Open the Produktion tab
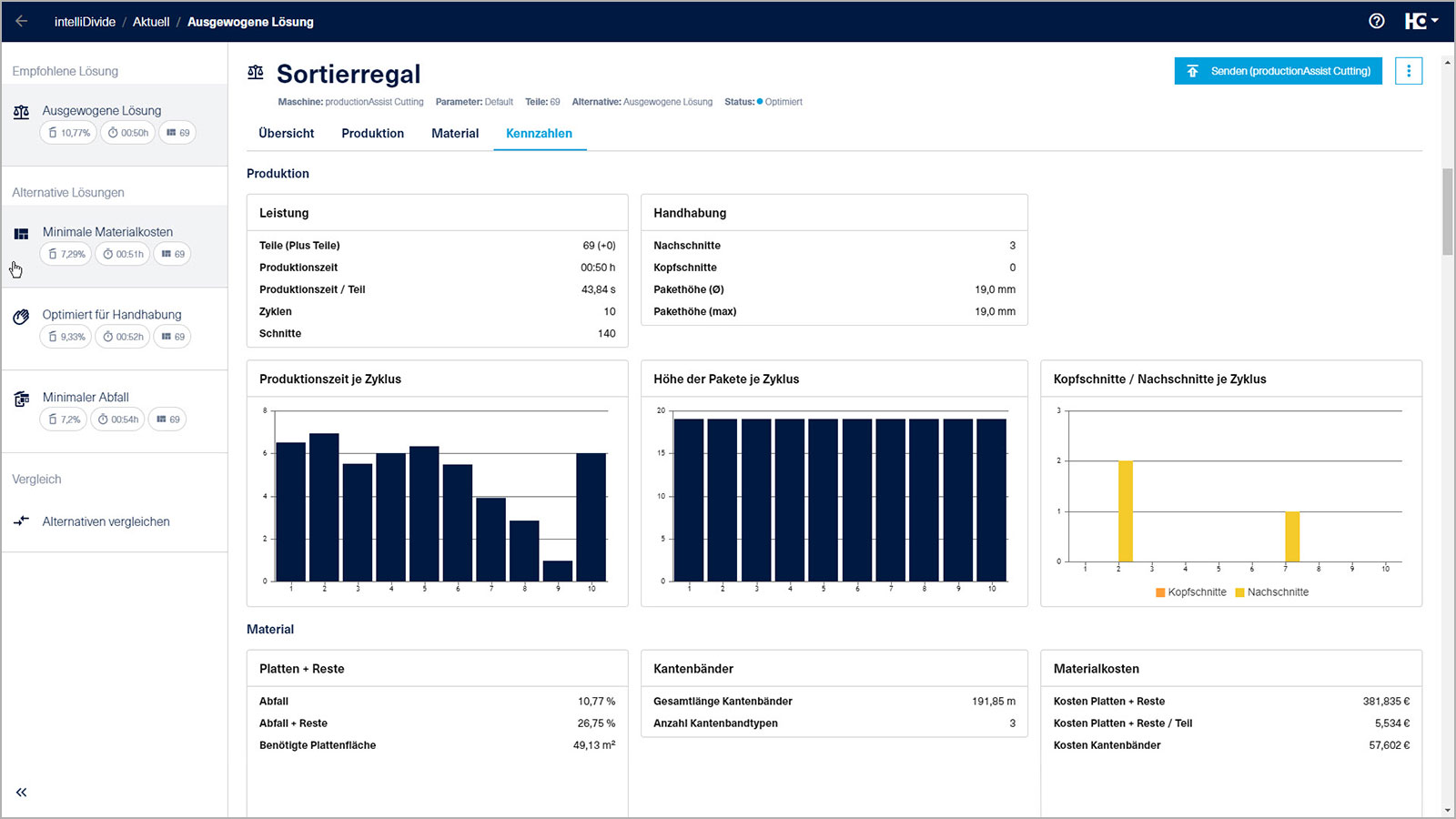Screen dimensions: 1456x819 click(372, 133)
